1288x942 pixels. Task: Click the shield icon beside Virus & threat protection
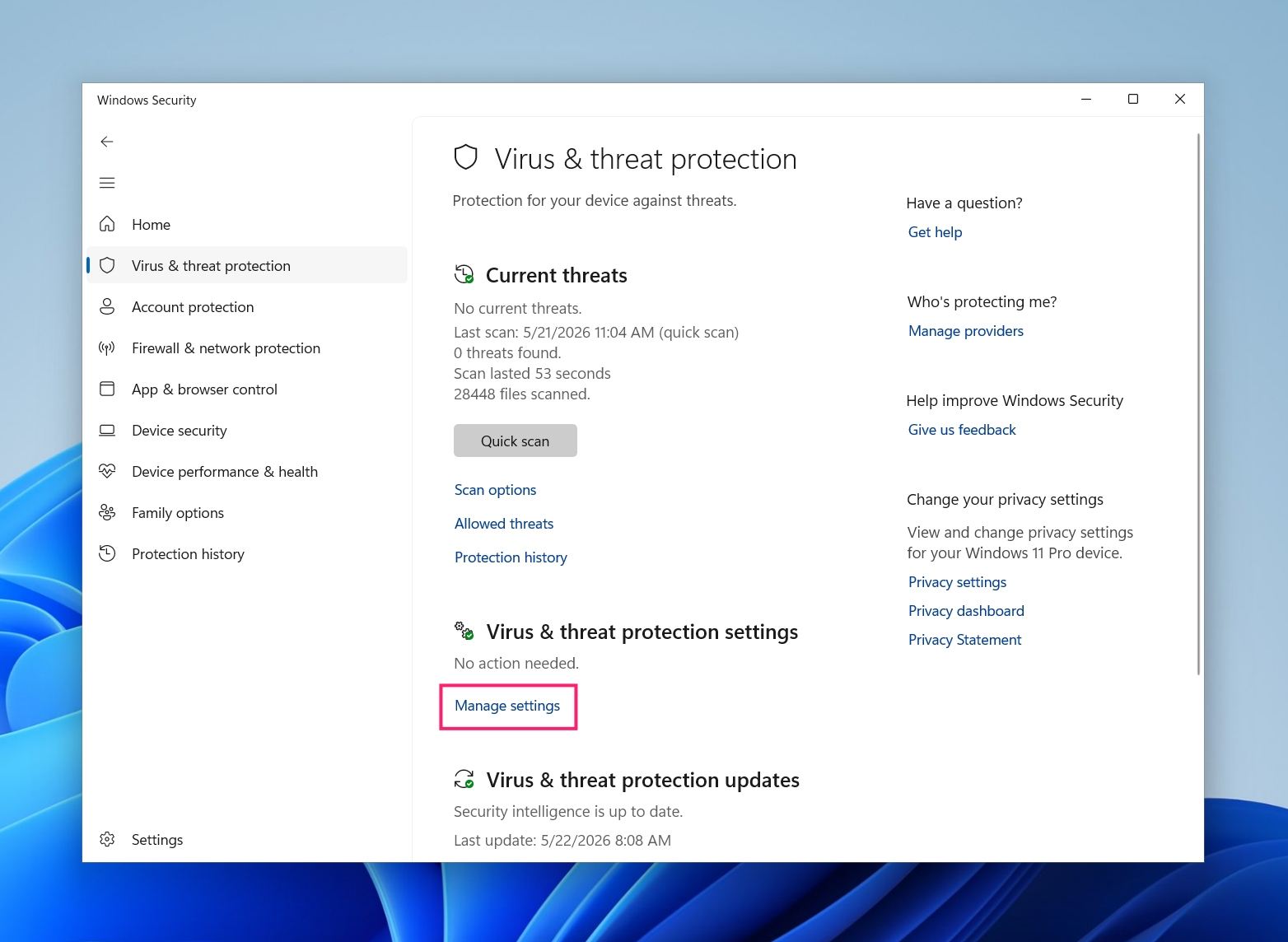click(x=107, y=265)
